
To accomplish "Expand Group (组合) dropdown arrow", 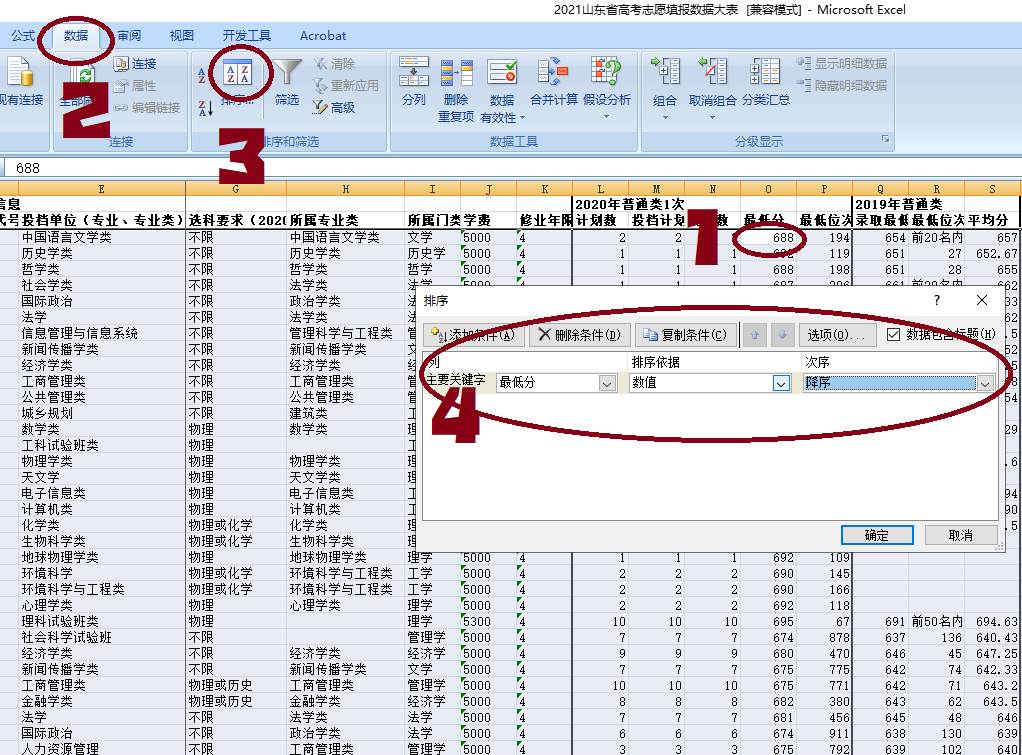I will (665, 117).
